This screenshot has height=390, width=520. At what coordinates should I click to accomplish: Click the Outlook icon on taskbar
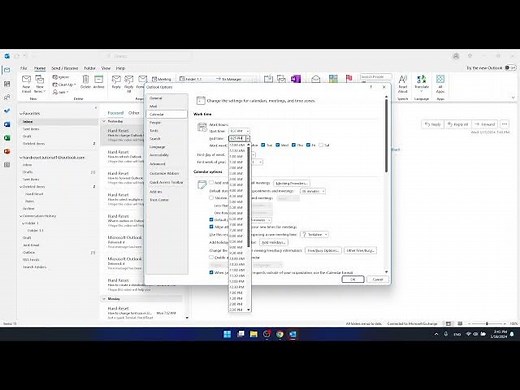tap(293, 334)
